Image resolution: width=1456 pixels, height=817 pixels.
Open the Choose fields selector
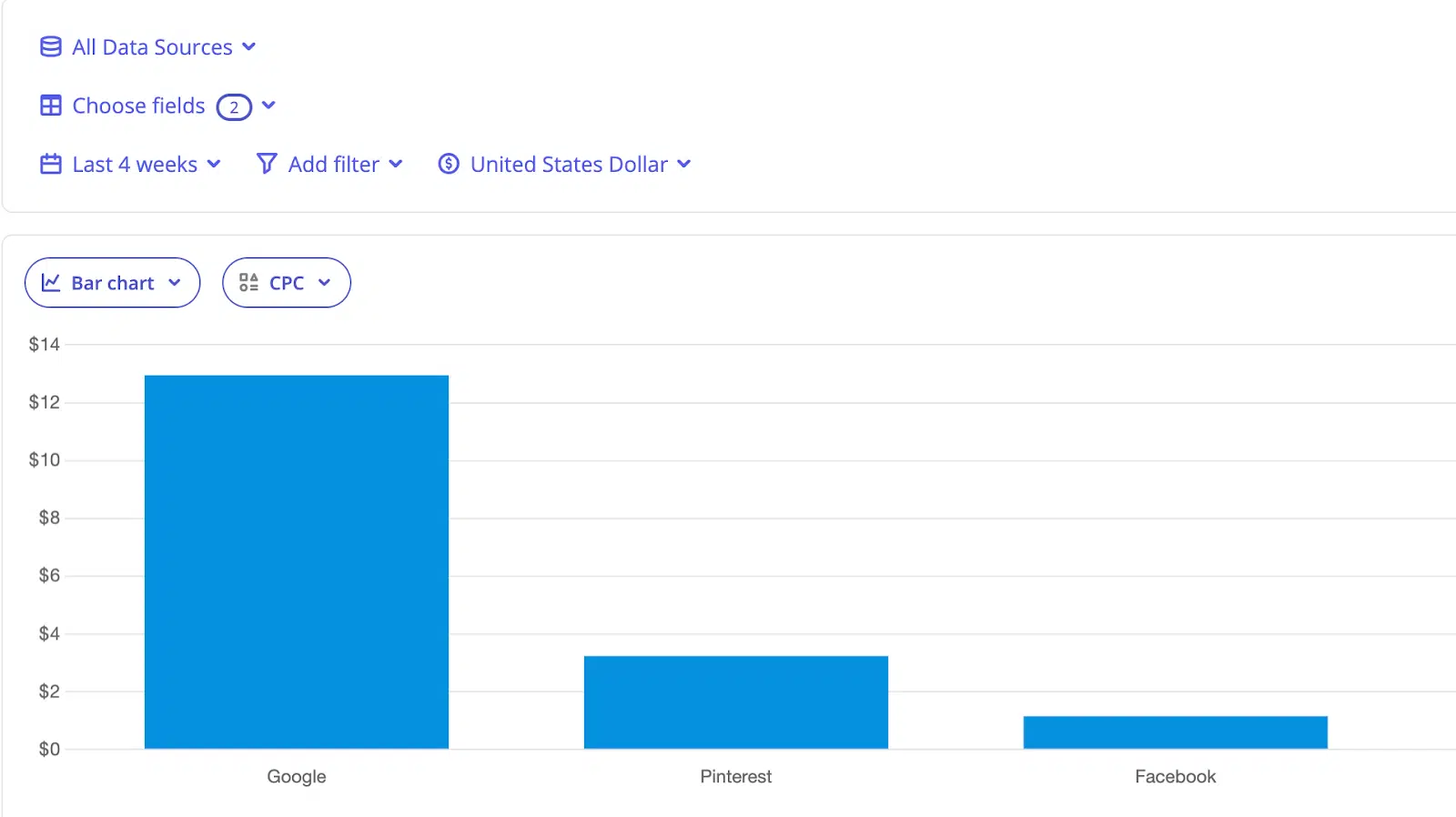coord(157,106)
